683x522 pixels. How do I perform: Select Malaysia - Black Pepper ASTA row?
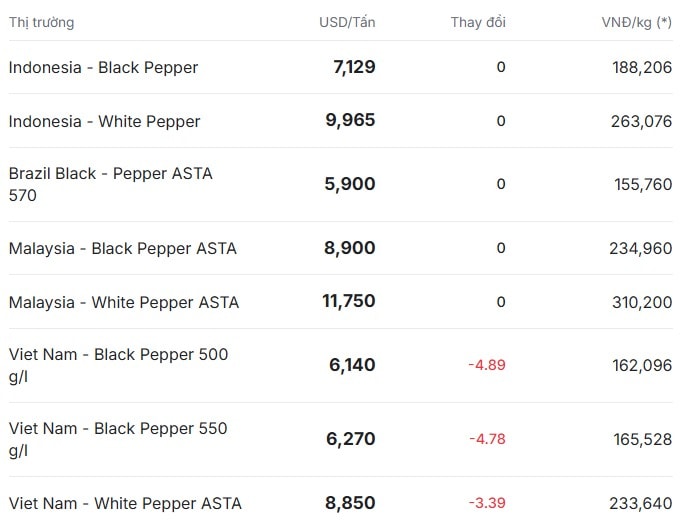coord(341,248)
